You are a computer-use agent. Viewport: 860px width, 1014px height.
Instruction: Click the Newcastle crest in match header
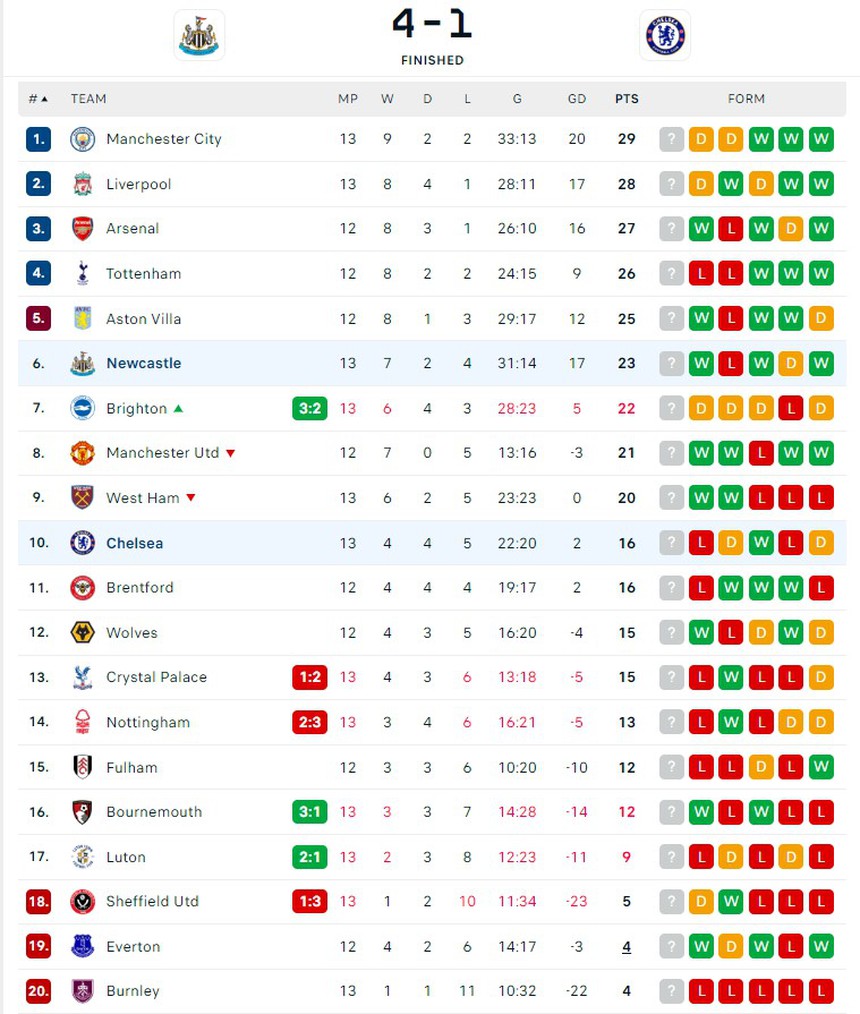pyautogui.click(x=198, y=36)
